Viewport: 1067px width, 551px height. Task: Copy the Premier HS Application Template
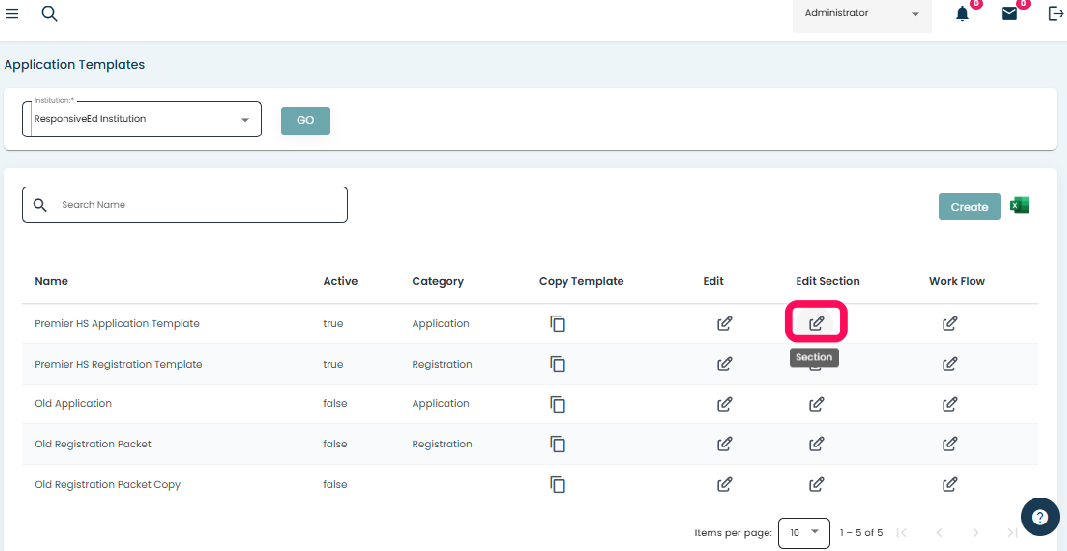click(557, 323)
